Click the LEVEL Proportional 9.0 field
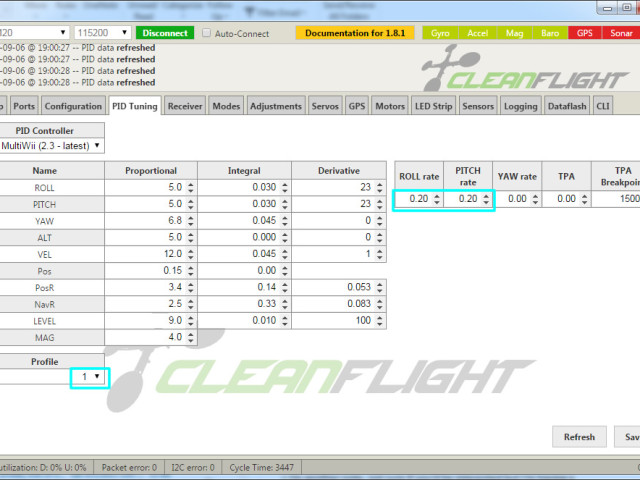640x480 pixels. (151, 321)
